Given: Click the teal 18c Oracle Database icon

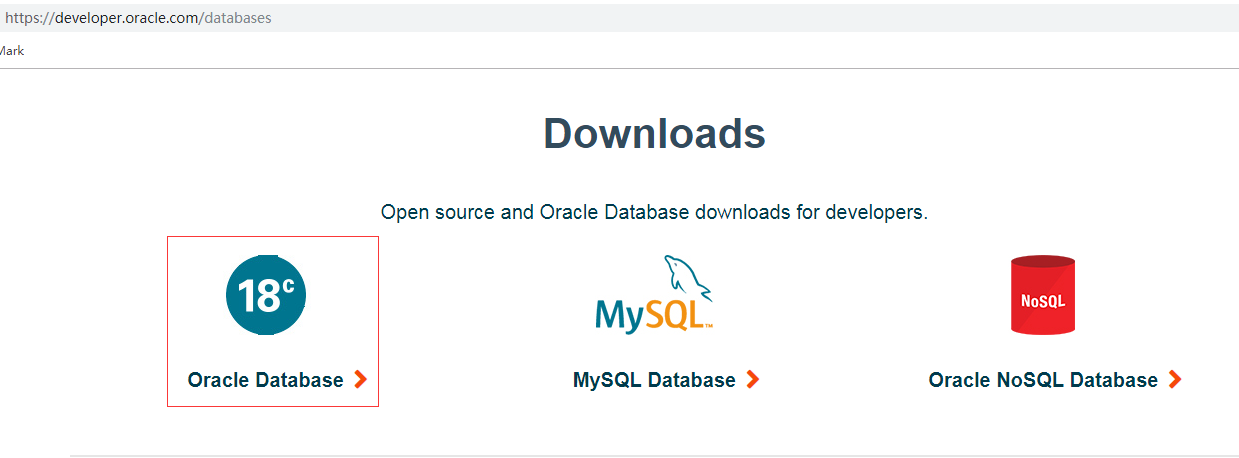Looking at the screenshot, I should click(265, 294).
